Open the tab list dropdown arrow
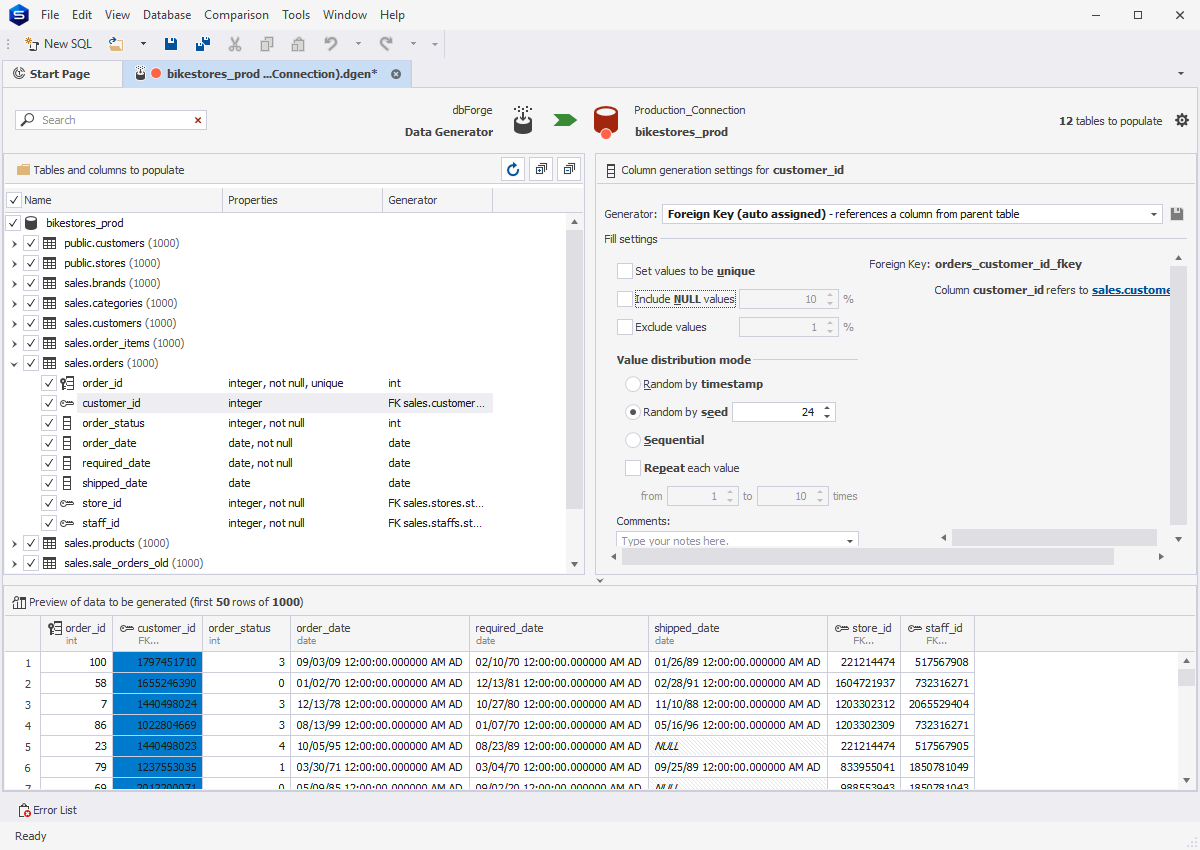Image resolution: width=1200 pixels, height=850 pixels. (1181, 74)
